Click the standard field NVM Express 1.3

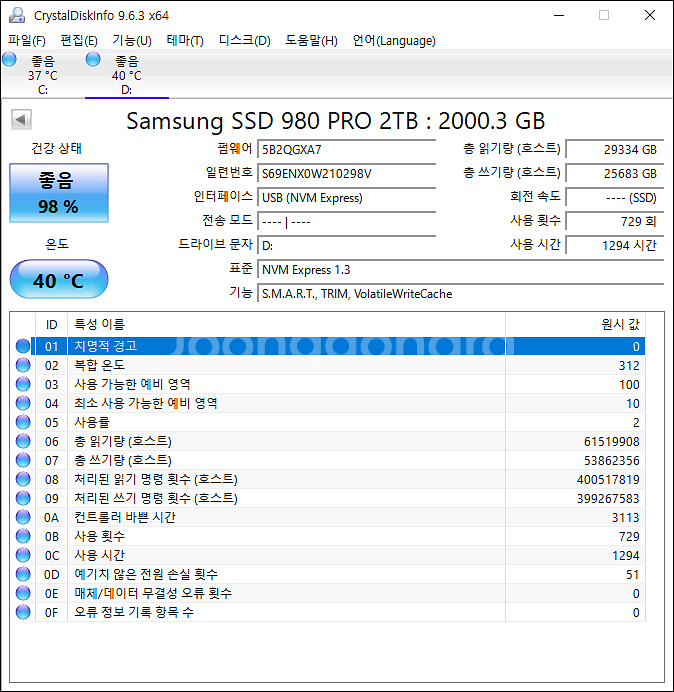tap(461, 270)
